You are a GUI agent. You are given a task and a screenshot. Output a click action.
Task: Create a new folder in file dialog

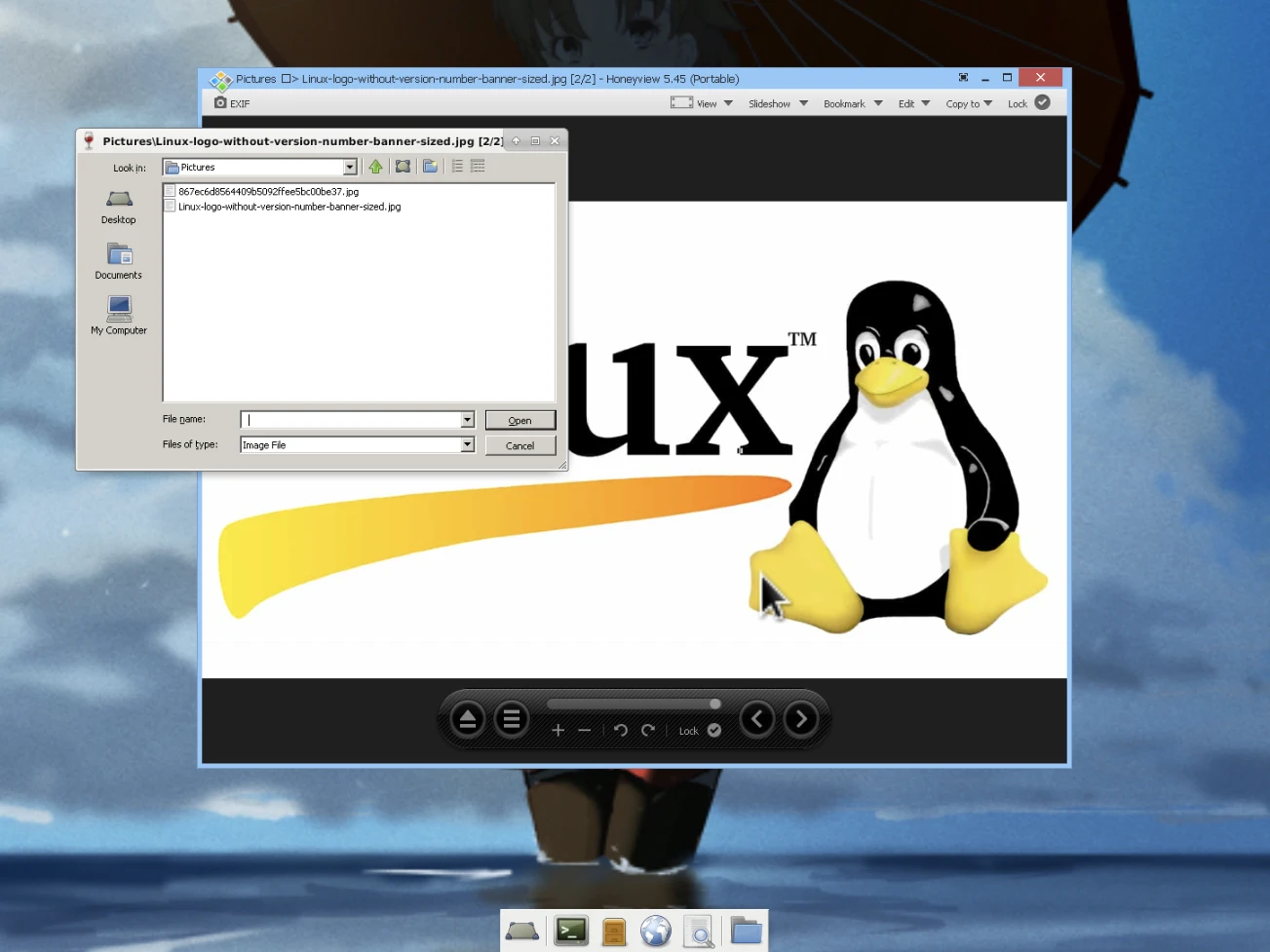click(x=430, y=167)
